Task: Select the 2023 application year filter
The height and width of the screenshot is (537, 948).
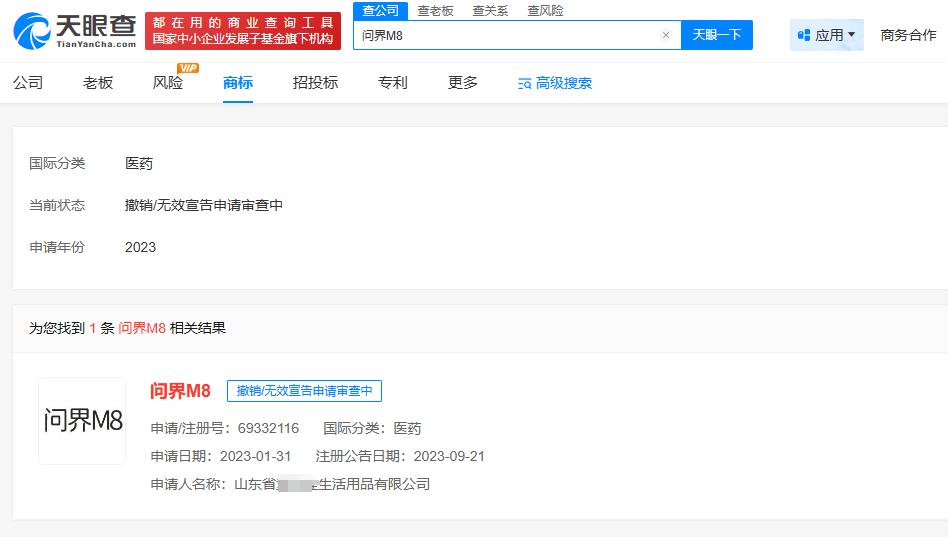Action: (140, 247)
